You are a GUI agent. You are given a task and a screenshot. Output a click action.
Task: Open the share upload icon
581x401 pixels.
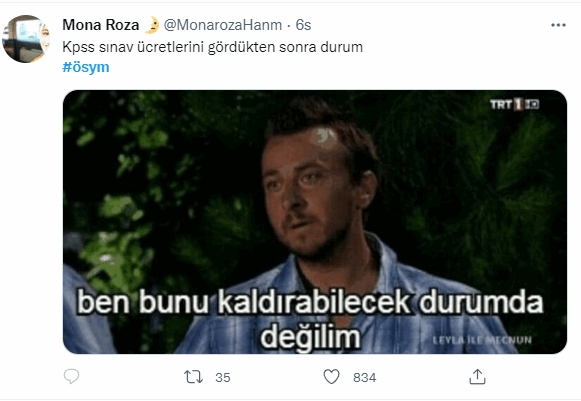click(x=477, y=377)
